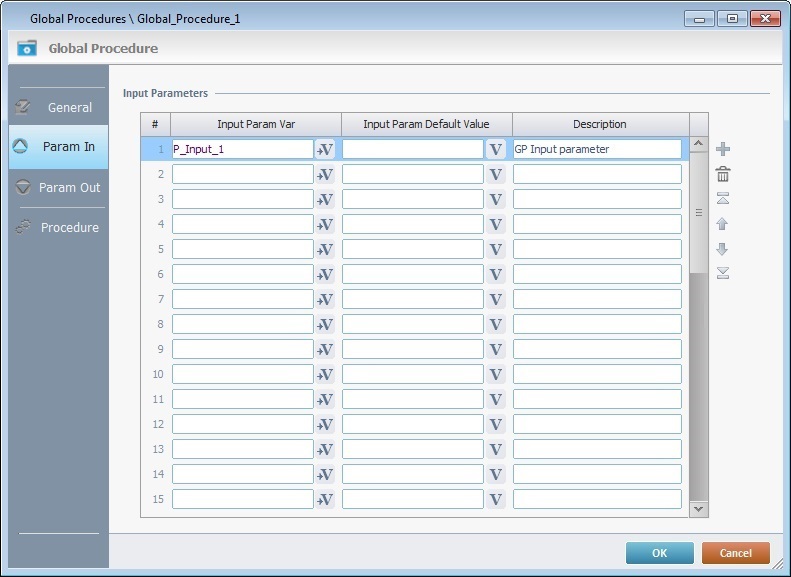Click the delete row trash icon
791x577 pixels.
tap(723, 174)
